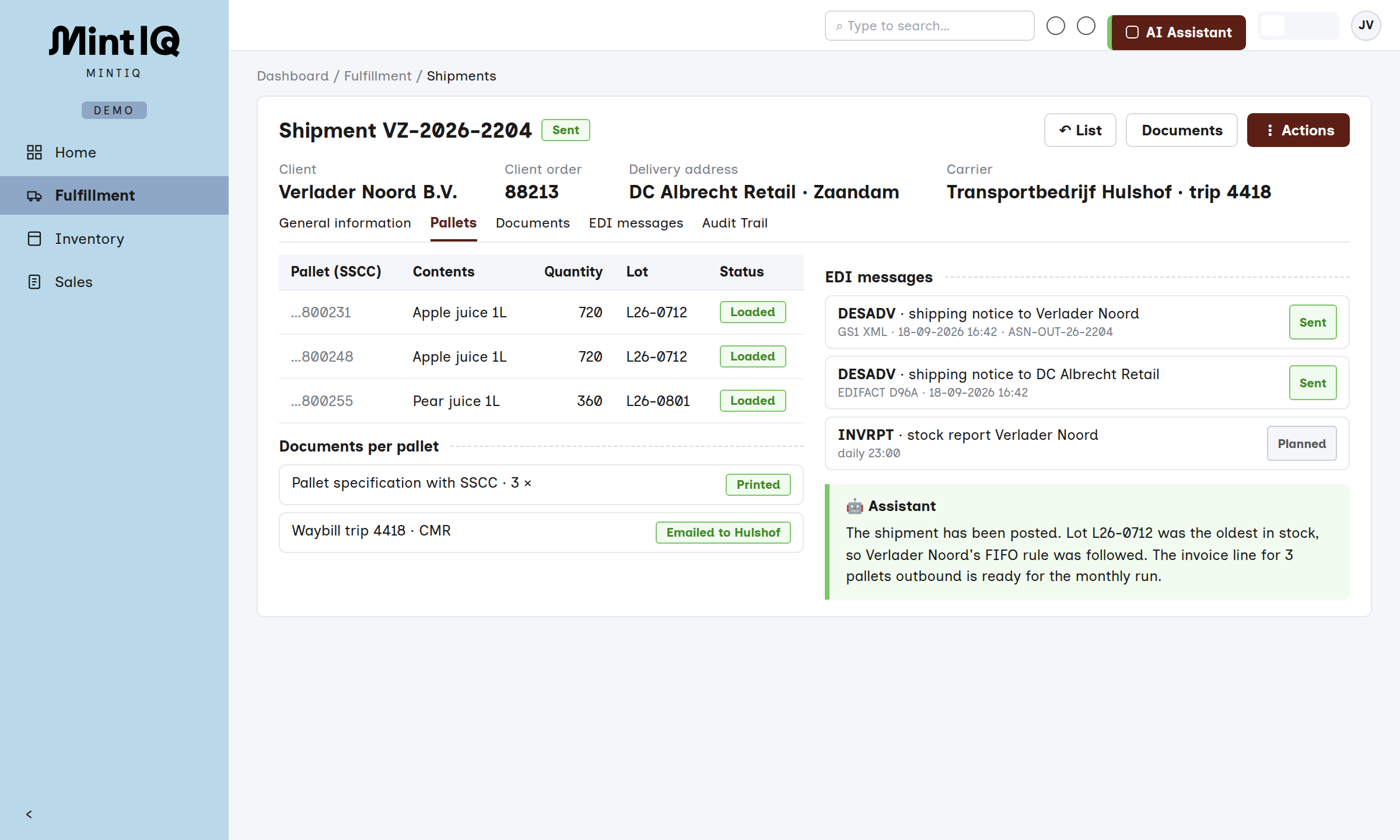The width and height of the screenshot is (1400, 840).
Task: Click the Sent badge beside shipment title
Action: point(566,130)
